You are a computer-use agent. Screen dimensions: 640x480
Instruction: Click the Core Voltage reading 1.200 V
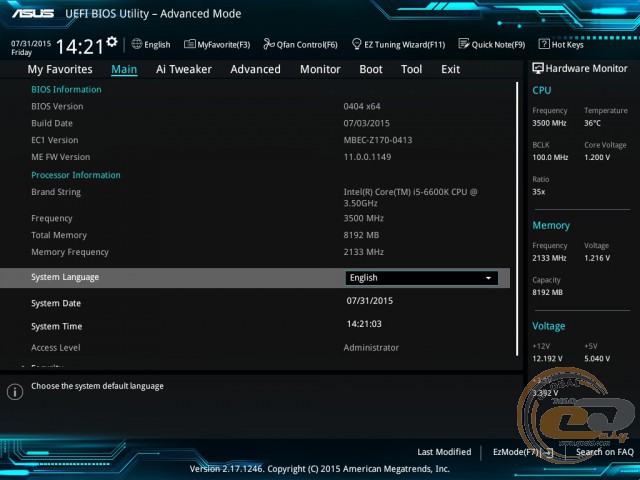point(597,157)
